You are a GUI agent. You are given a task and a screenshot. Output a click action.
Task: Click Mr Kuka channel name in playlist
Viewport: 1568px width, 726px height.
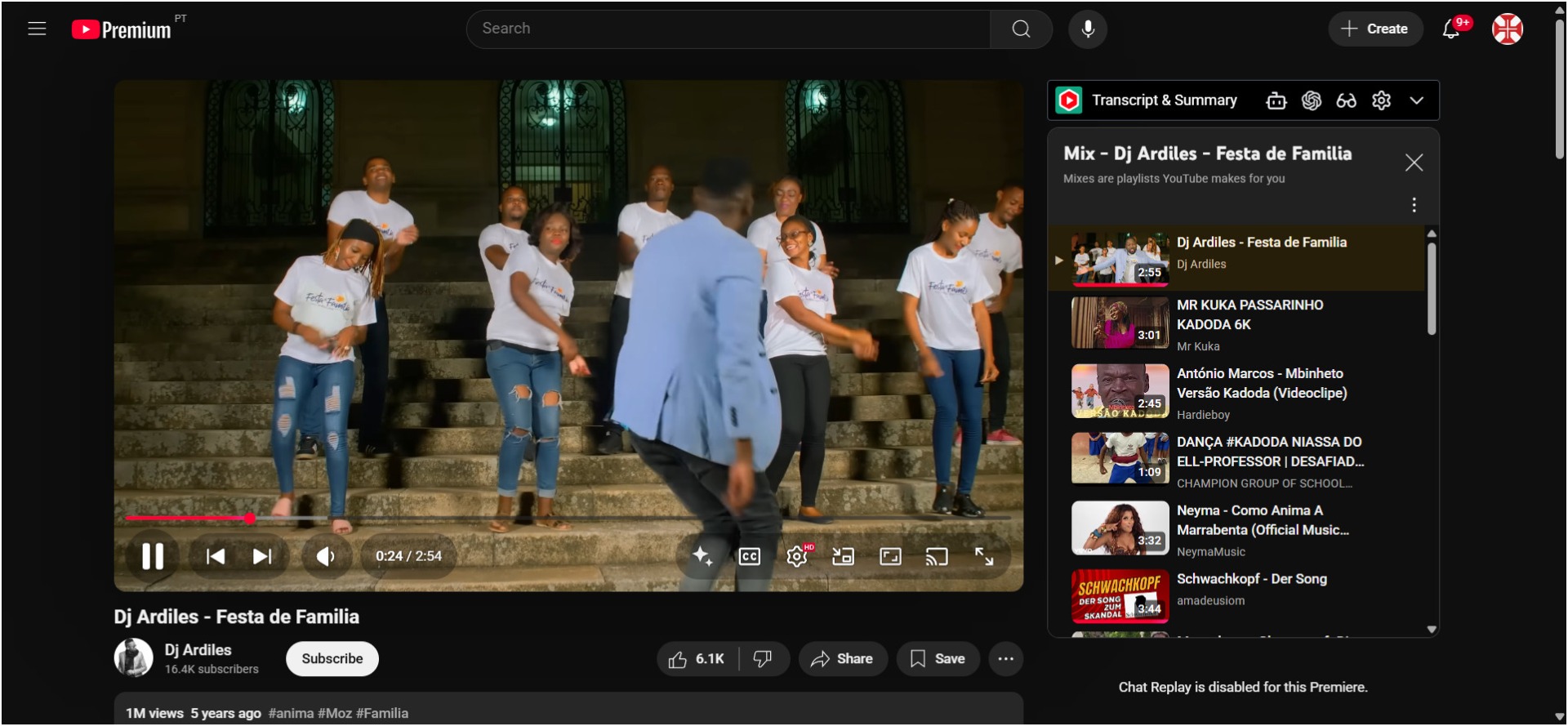click(x=1198, y=346)
